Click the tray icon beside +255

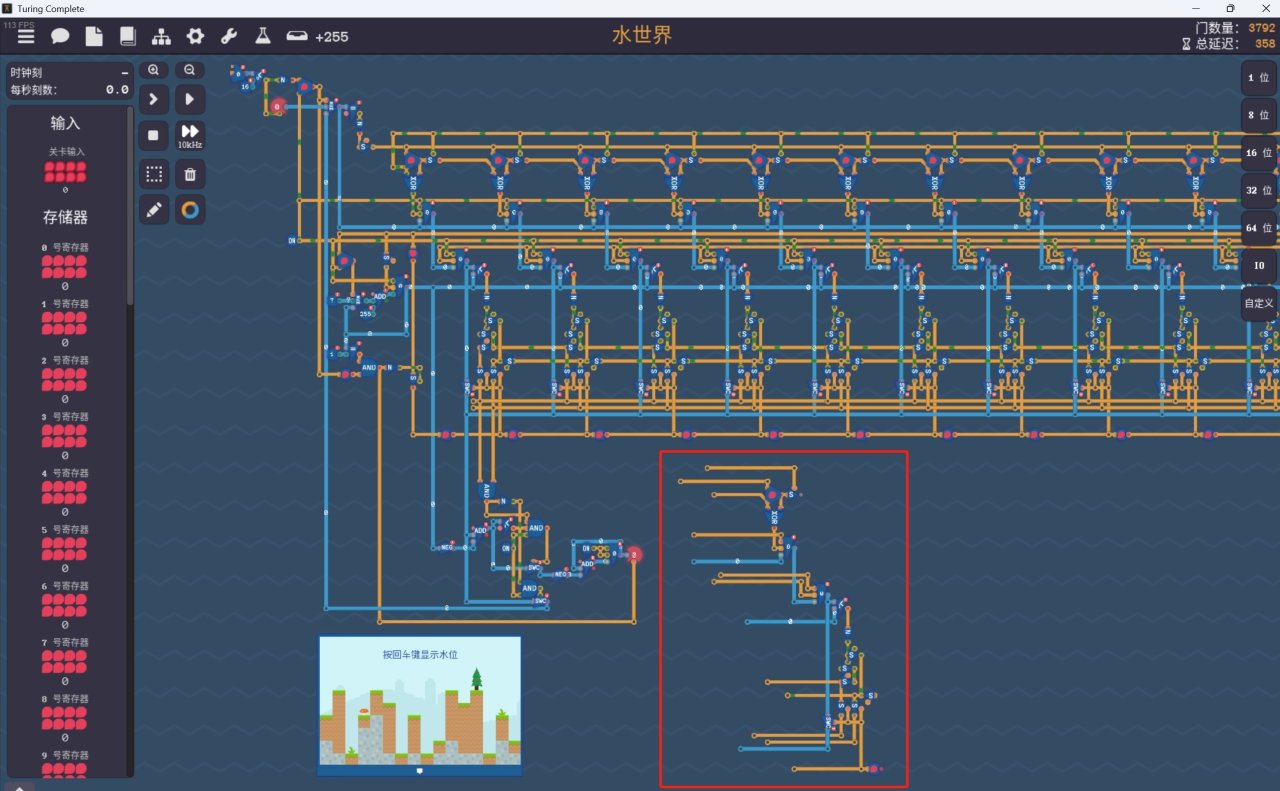click(x=297, y=36)
